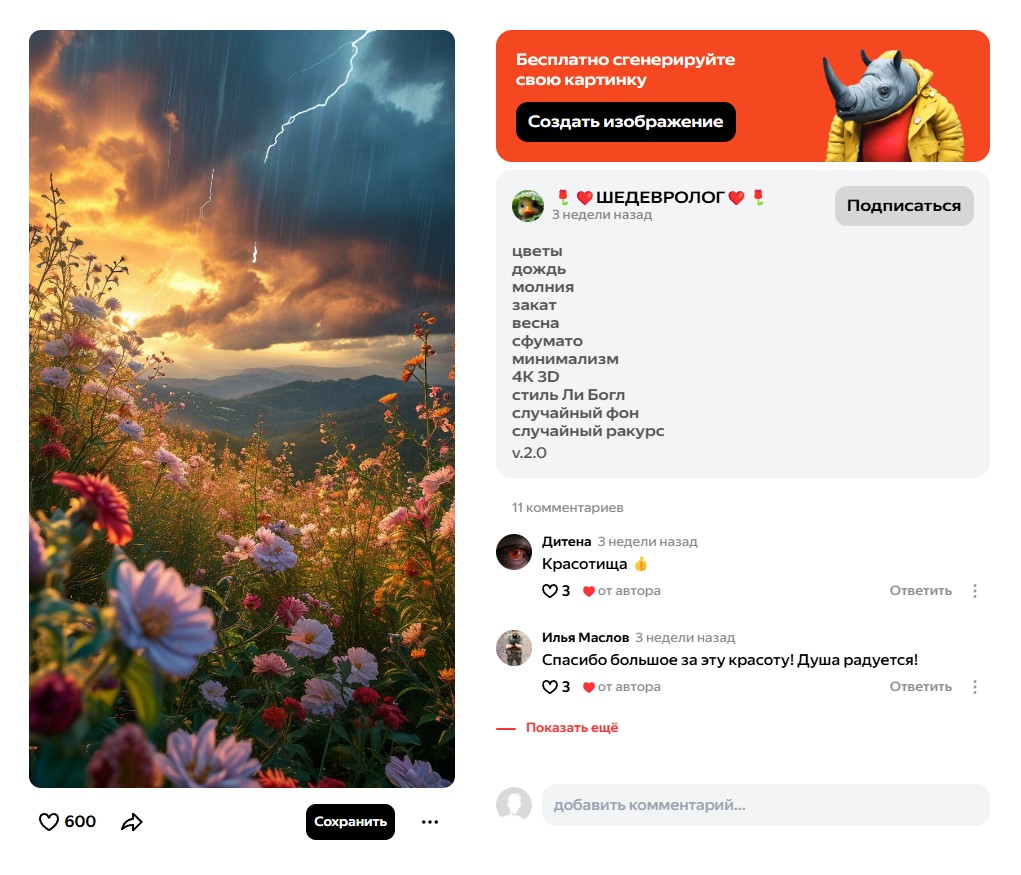Reply to Дитена's comment
1021x875 pixels.
click(920, 590)
